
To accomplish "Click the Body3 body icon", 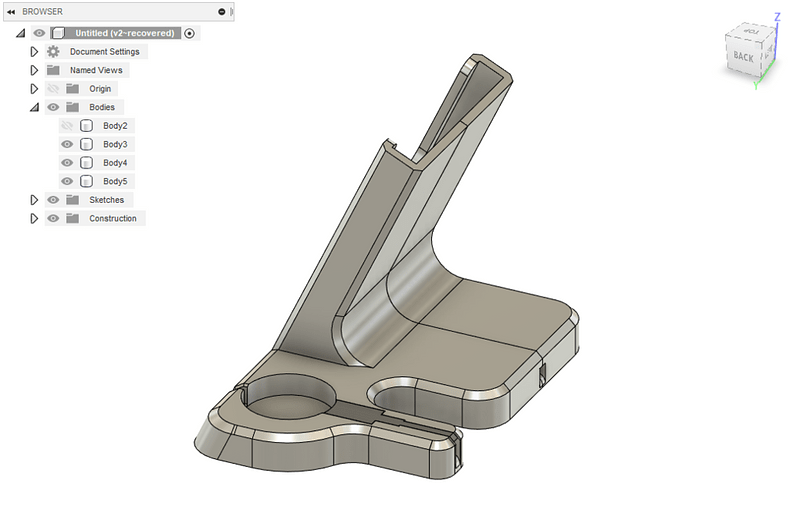I will click(x=86, y=144).
